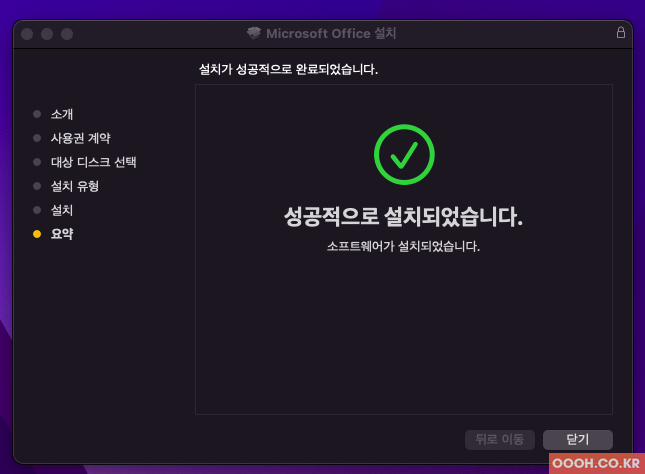Select the 설치 유형 step
645x474 pixels.
74,186
